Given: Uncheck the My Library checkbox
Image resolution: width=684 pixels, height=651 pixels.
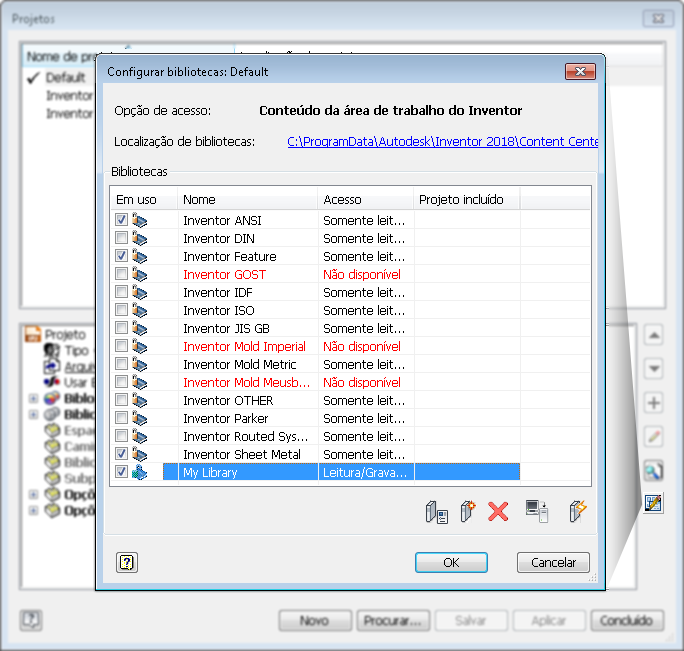Looking at the screenshot, I should coord(121,471).
